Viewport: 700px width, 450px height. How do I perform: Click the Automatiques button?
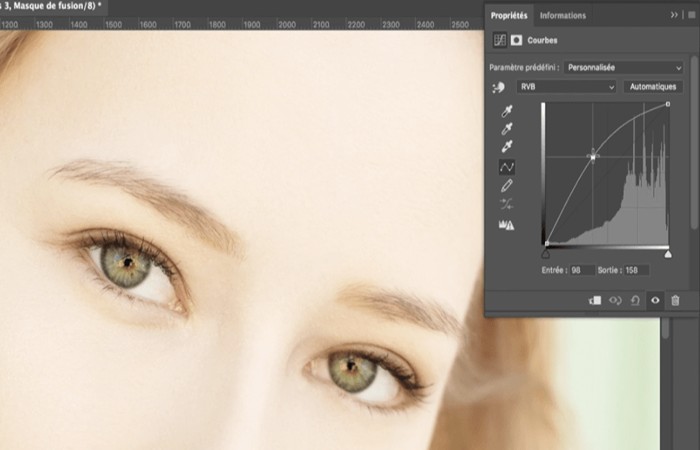653,87
